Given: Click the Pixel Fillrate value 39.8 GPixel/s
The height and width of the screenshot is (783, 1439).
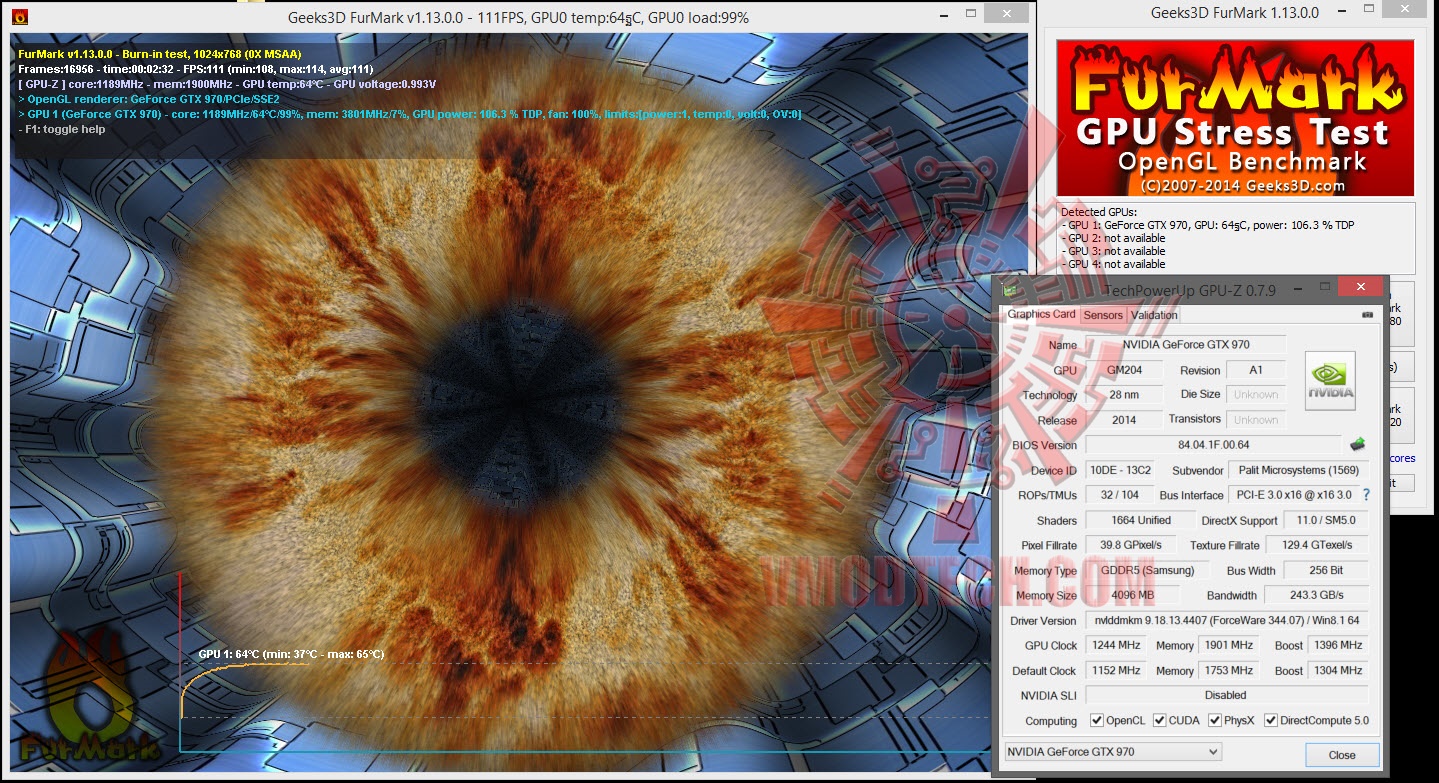Looking at the screenshot, I should click(x=1131, y=545).
